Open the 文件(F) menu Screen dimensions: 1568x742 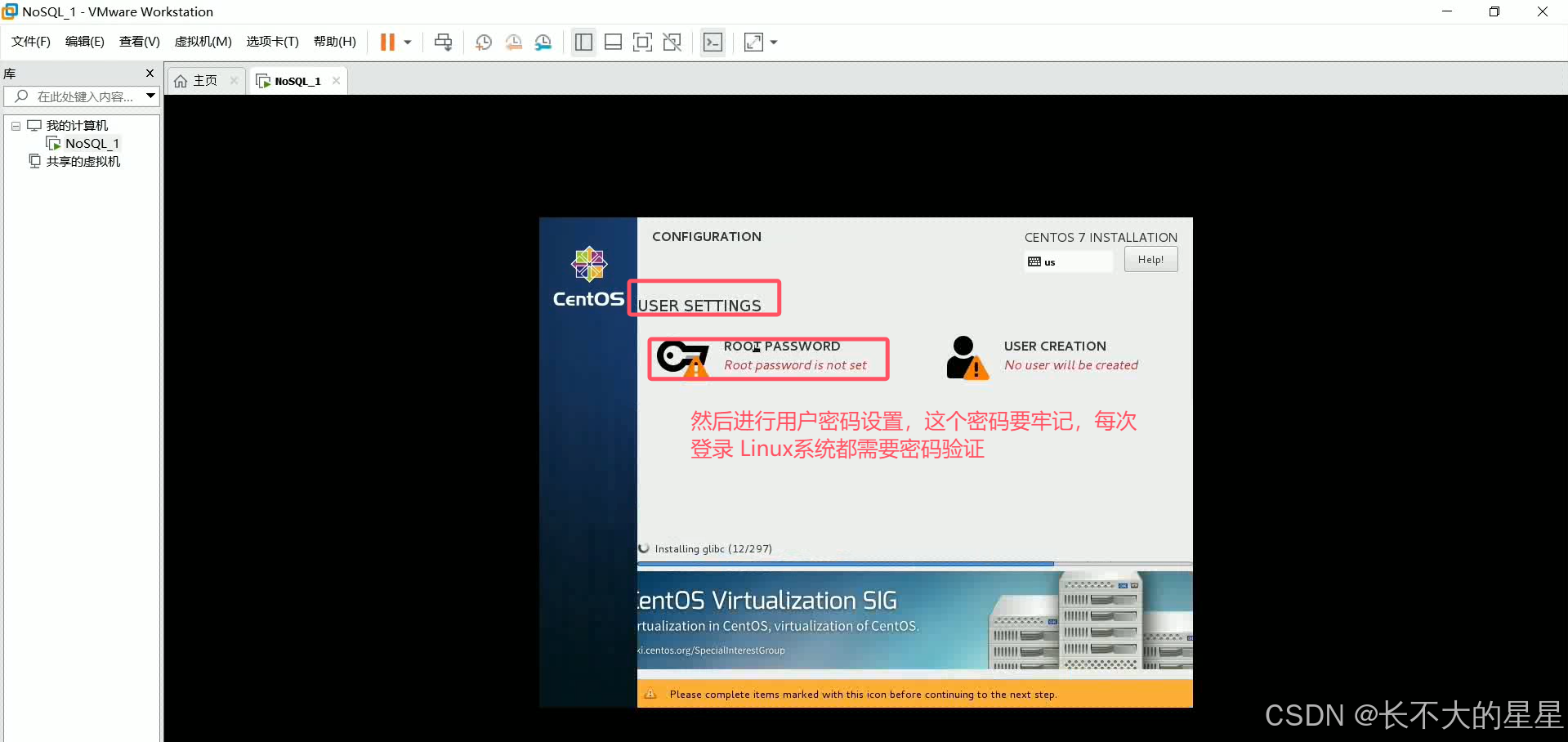pyautogui.click(x=31, y=42)
